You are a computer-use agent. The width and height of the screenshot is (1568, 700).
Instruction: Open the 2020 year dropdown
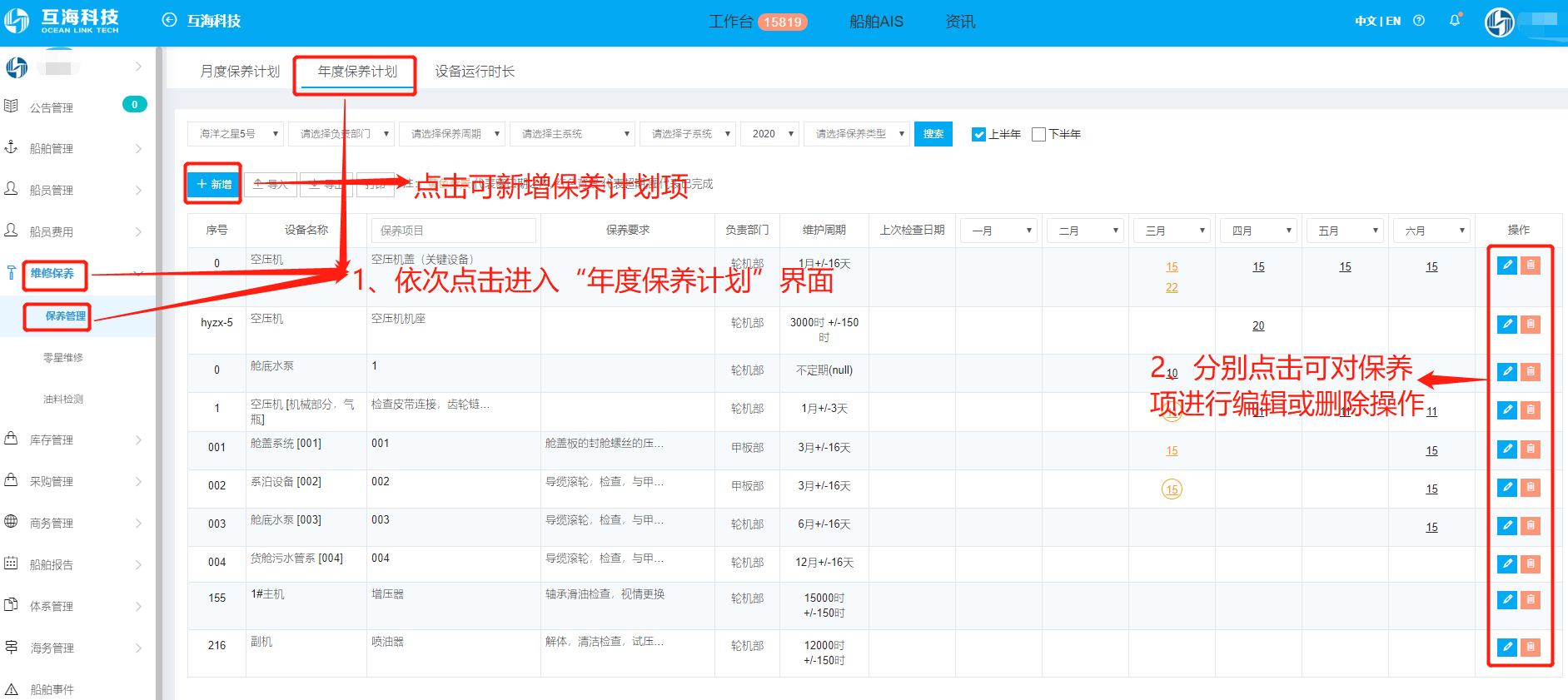[x=770, y=134]
